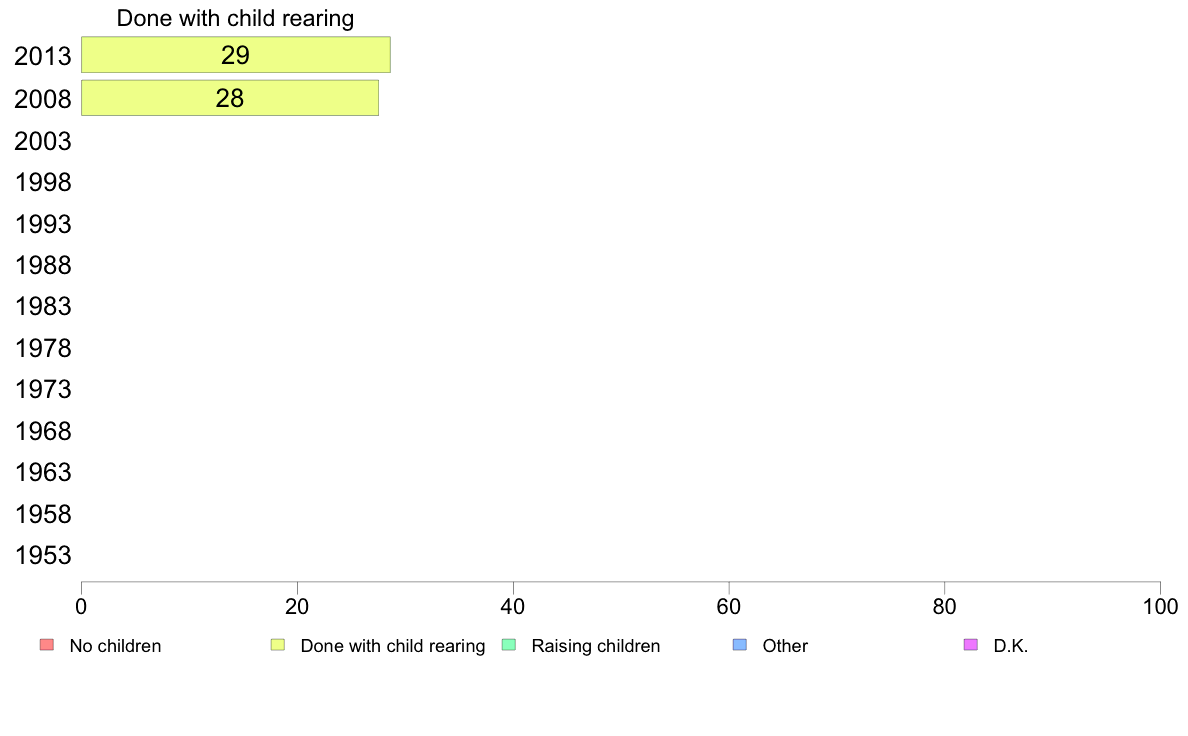
Task: Click the 'Other' legend label
Action: click(785, 646)
